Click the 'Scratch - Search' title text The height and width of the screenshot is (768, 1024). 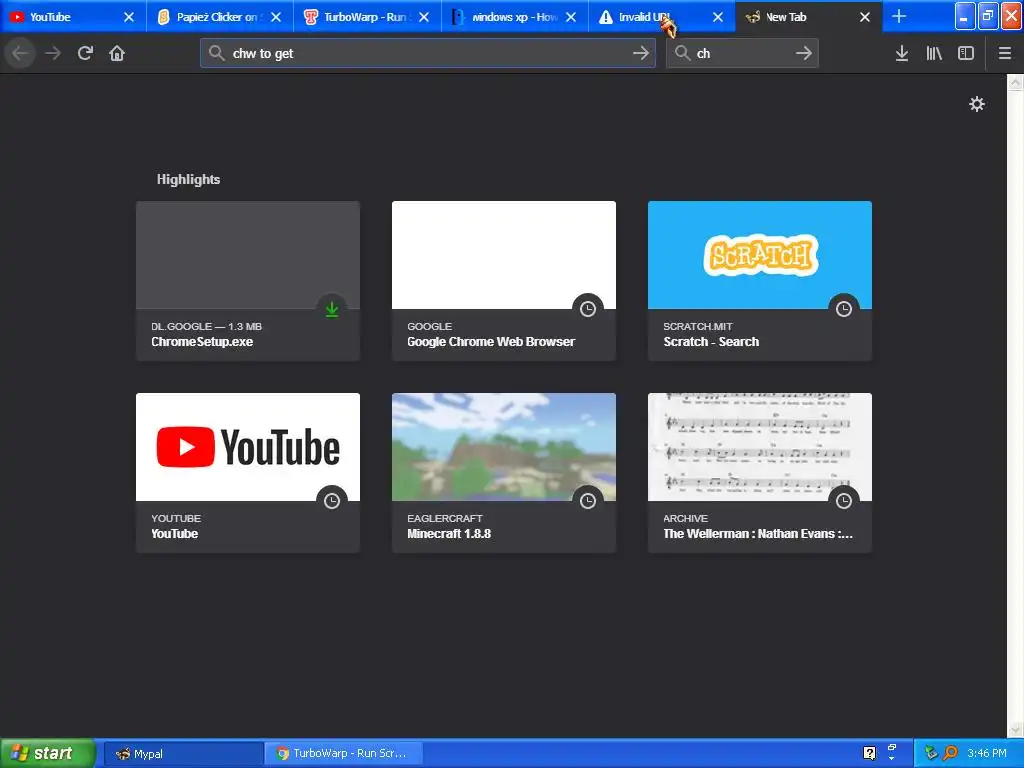pyautogui.click(x=711, y=342)
